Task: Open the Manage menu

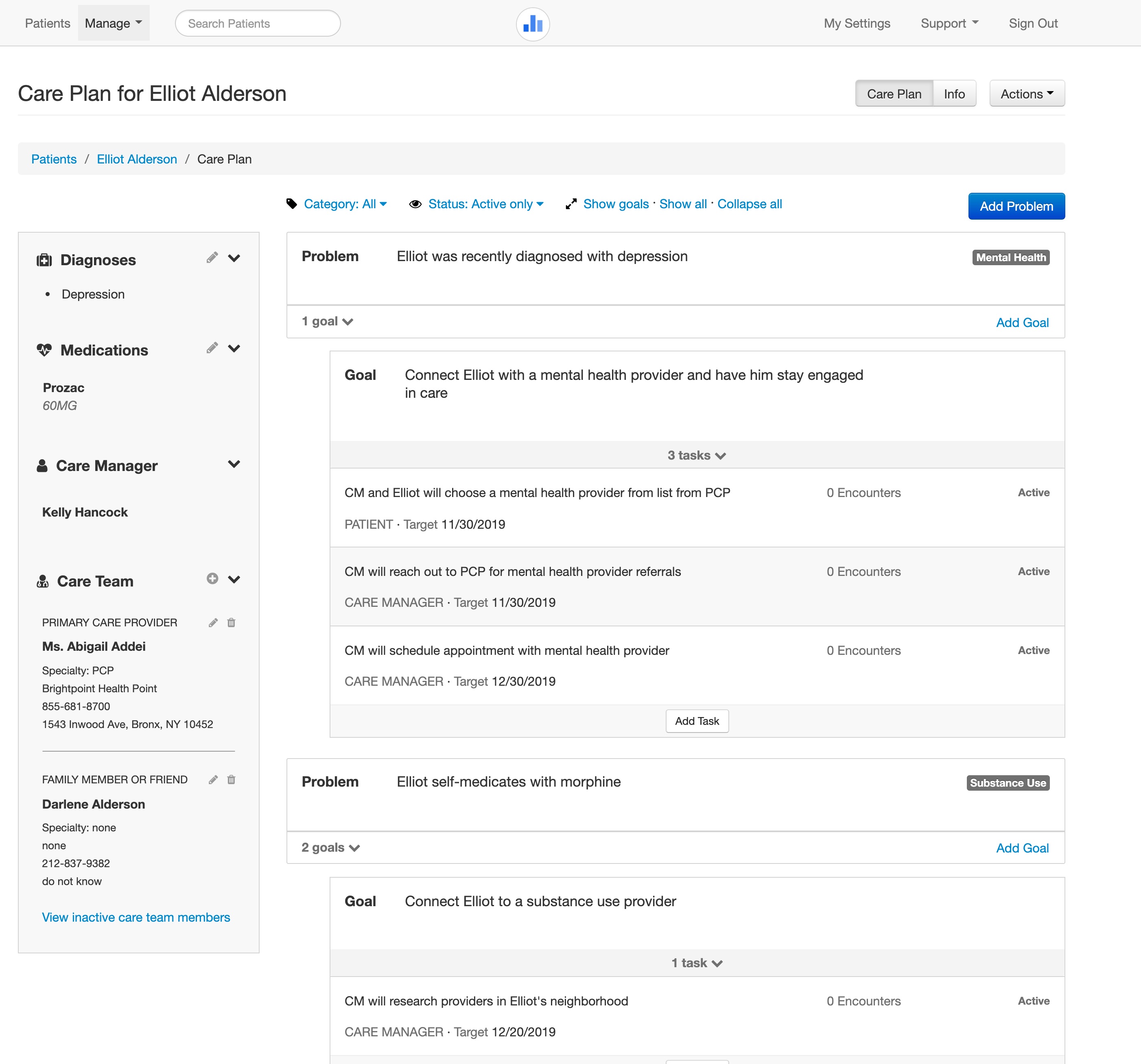Action: click(113, 23)
